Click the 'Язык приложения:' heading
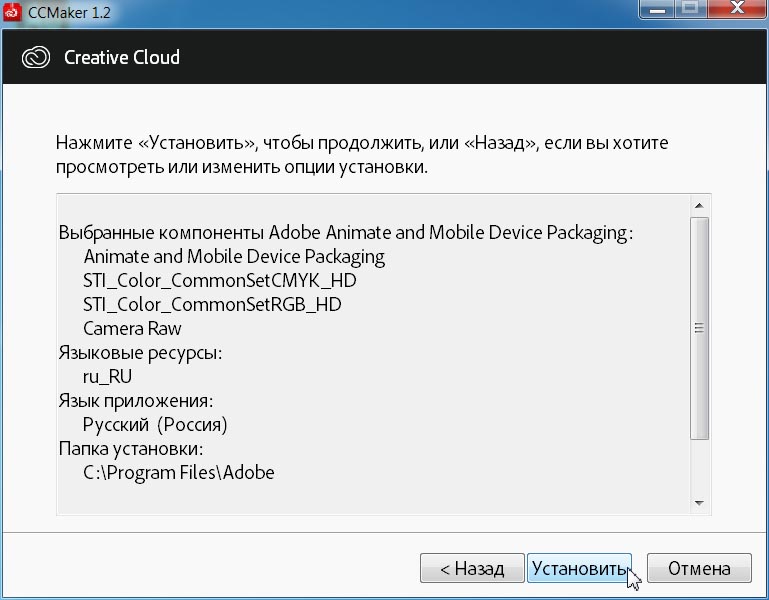 pyautogui.click(x=136, y=401)
